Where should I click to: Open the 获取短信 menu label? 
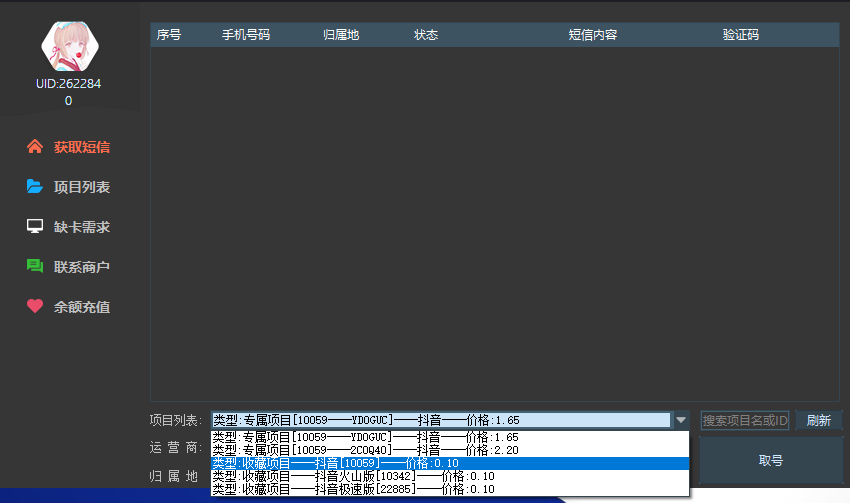[82, 147]
